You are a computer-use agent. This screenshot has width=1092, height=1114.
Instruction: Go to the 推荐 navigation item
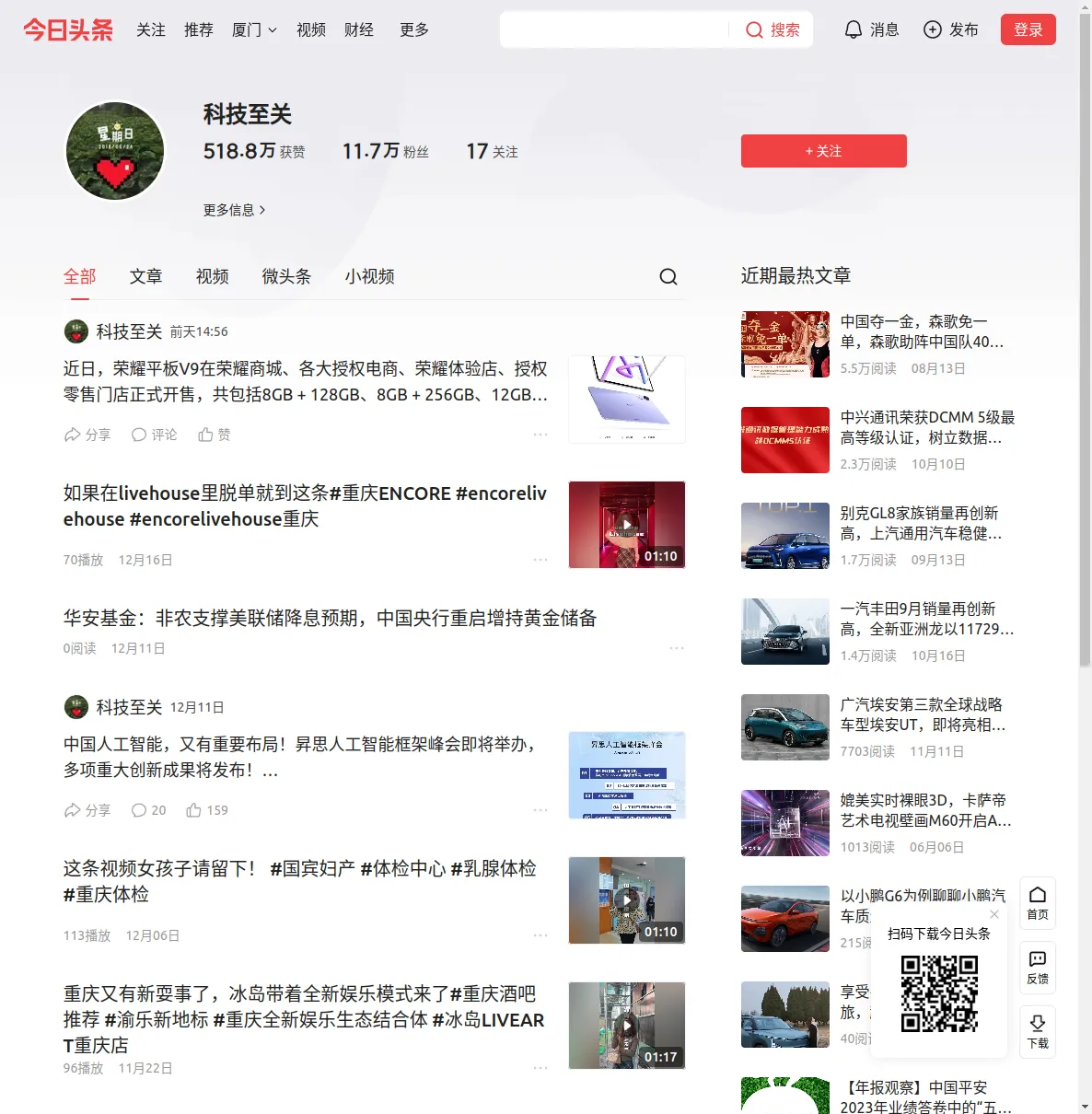199,29
